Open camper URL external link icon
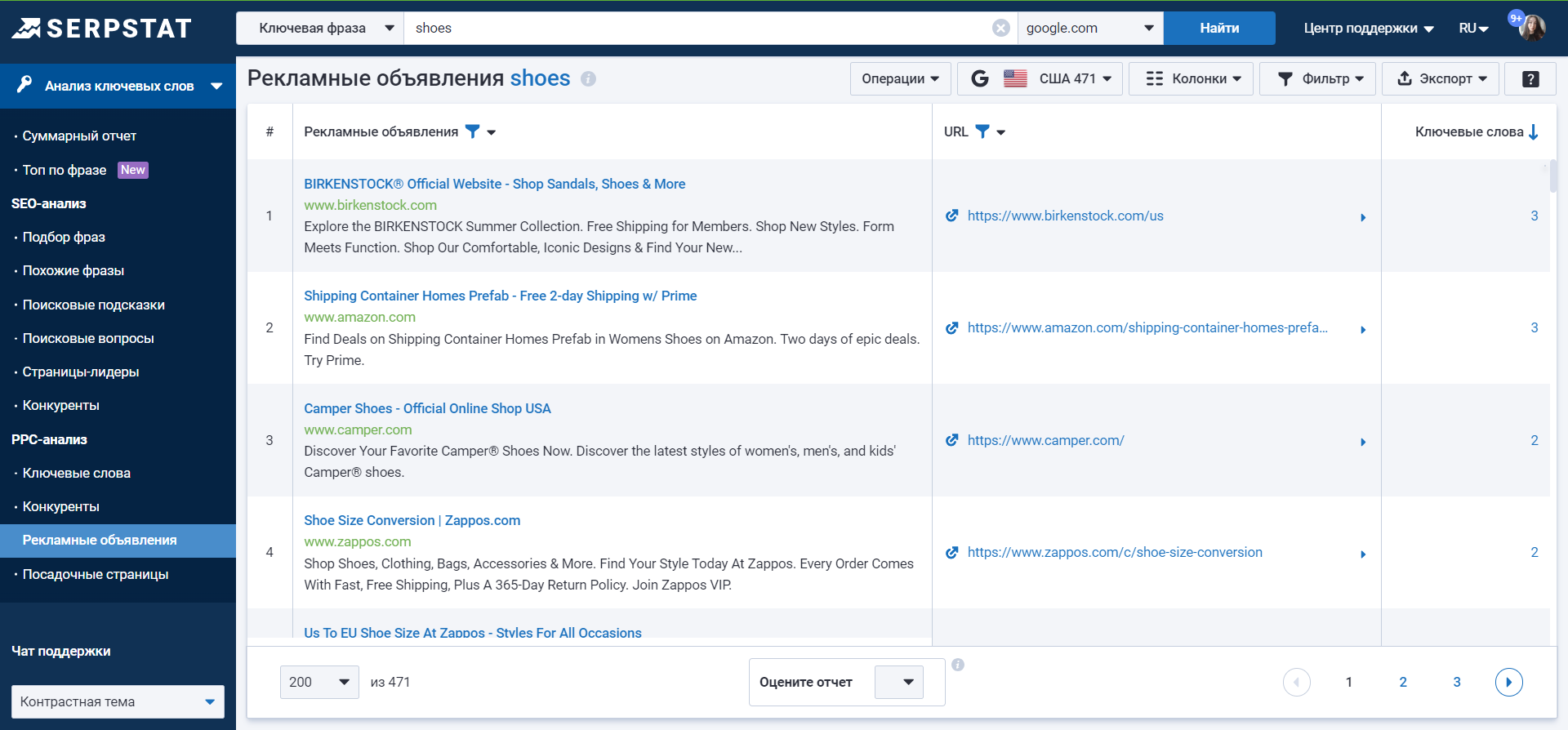This screenshot has height=730, width=1568. 951,440
